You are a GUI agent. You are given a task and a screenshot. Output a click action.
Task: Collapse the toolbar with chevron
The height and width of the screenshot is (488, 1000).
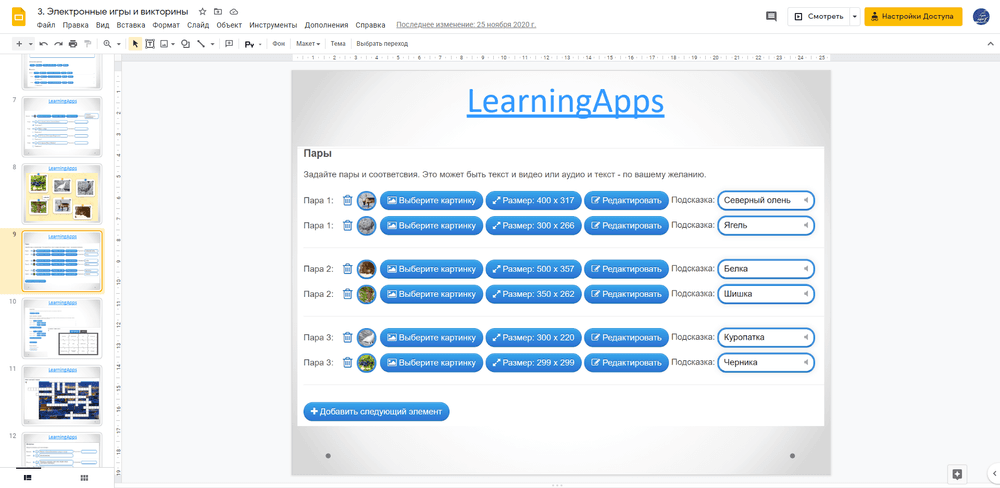click(x=990, y=44)
